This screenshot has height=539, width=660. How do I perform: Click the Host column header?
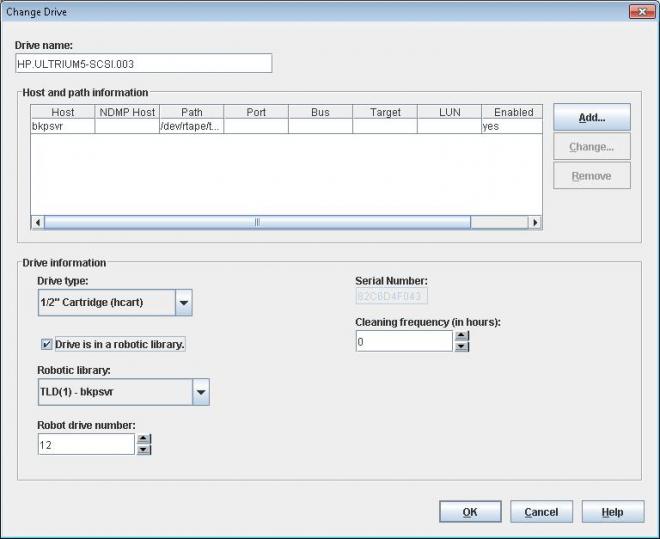tap(63, 112)
